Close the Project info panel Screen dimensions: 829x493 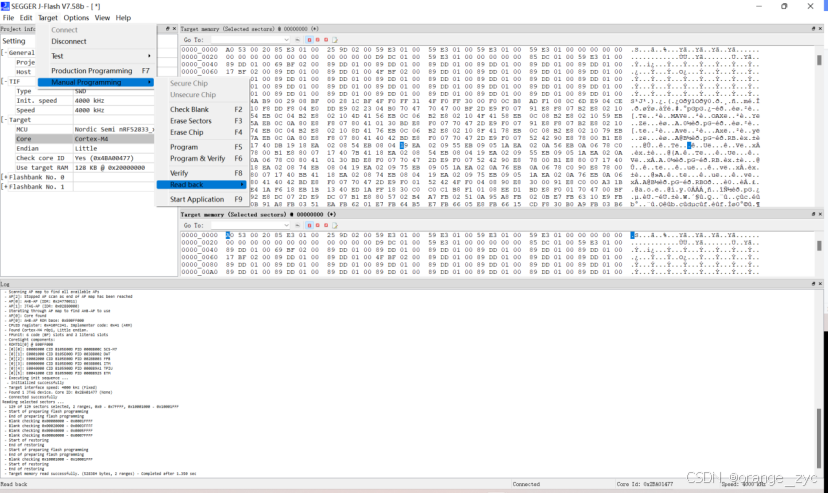pyautogui.click(x=174, y=29)
